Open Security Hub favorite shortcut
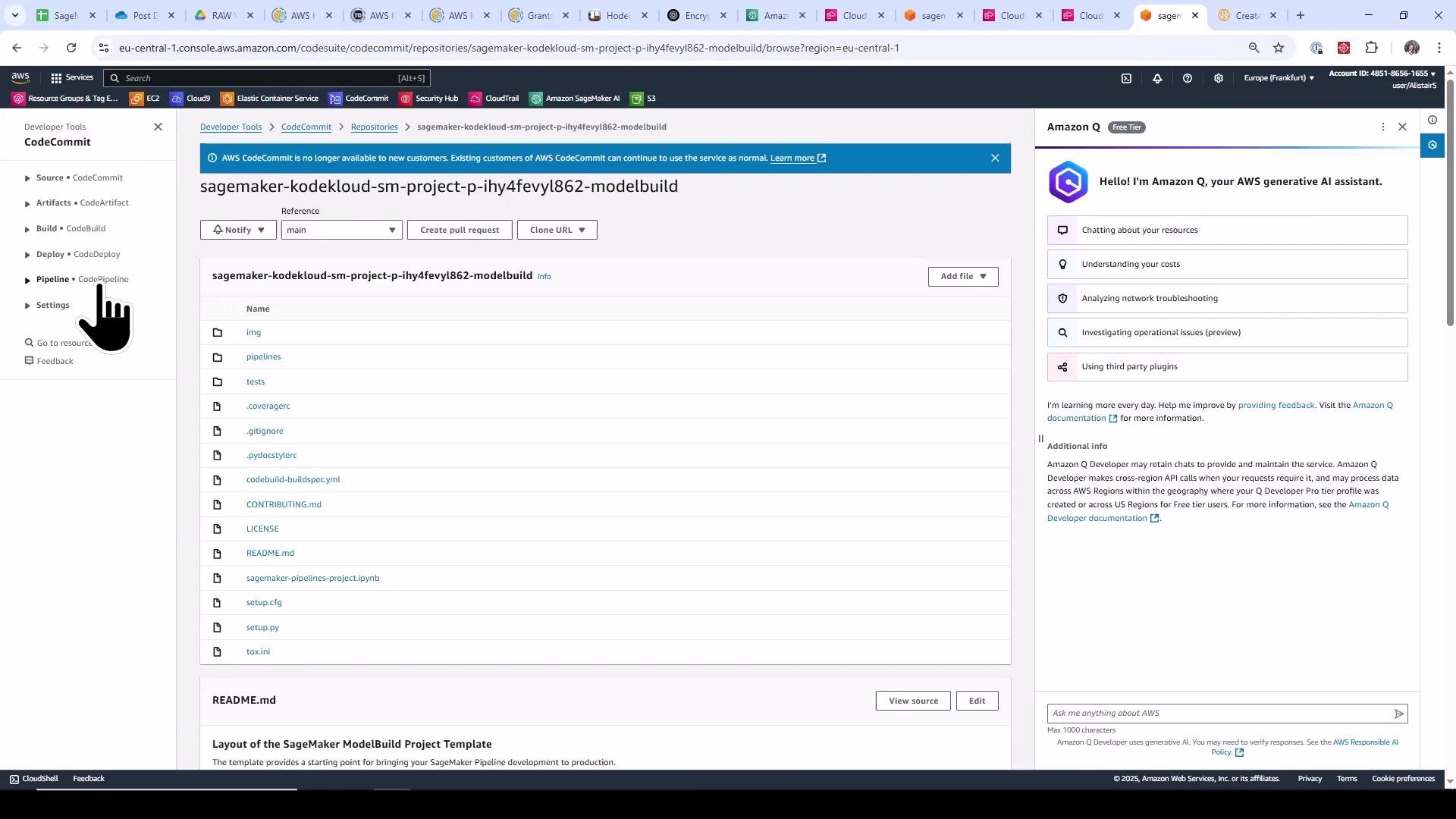This screenshot has width=1456, height=819. 429,99
